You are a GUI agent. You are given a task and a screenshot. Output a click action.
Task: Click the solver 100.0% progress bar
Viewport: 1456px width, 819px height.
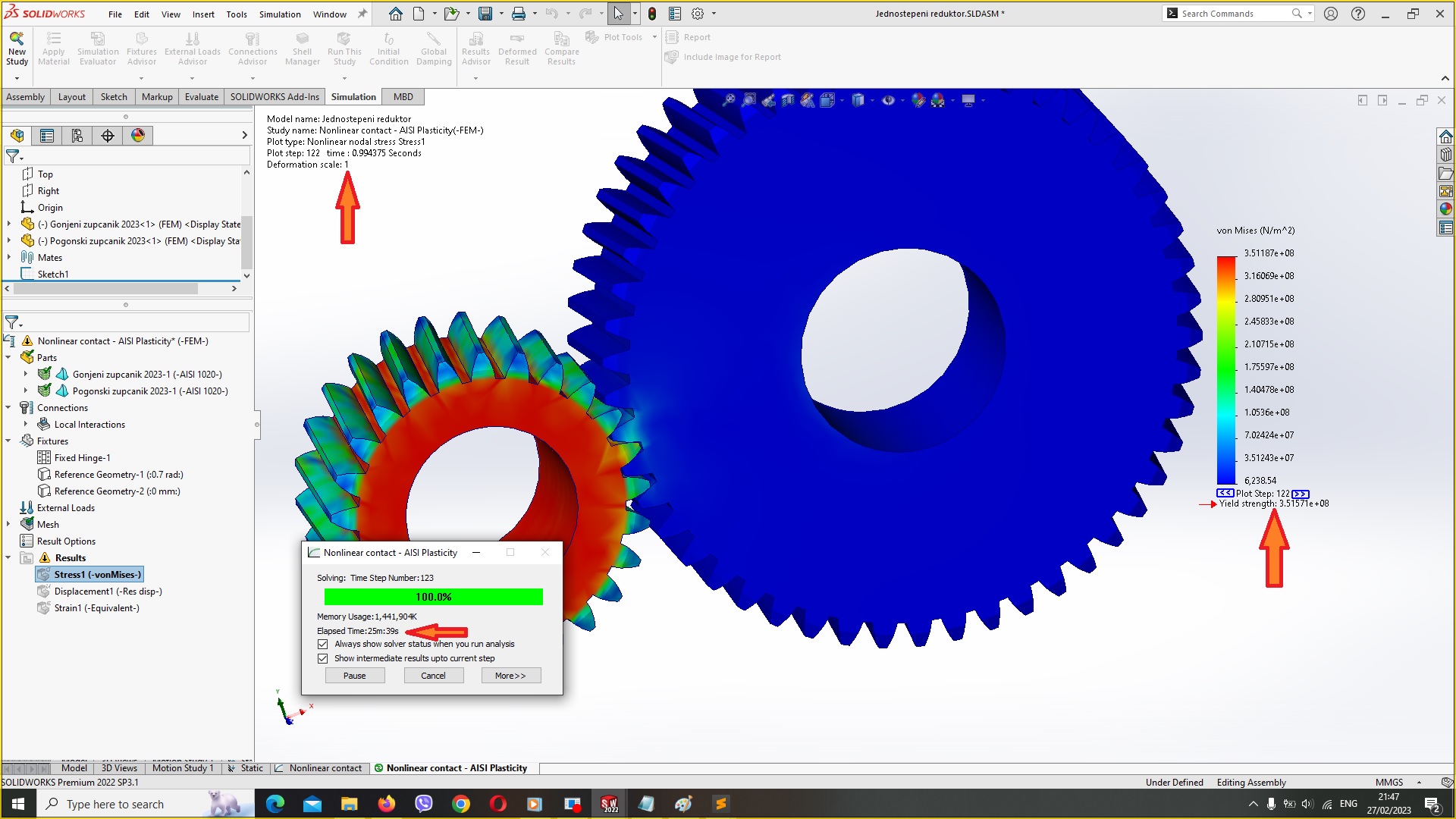[x=434, y=597]
